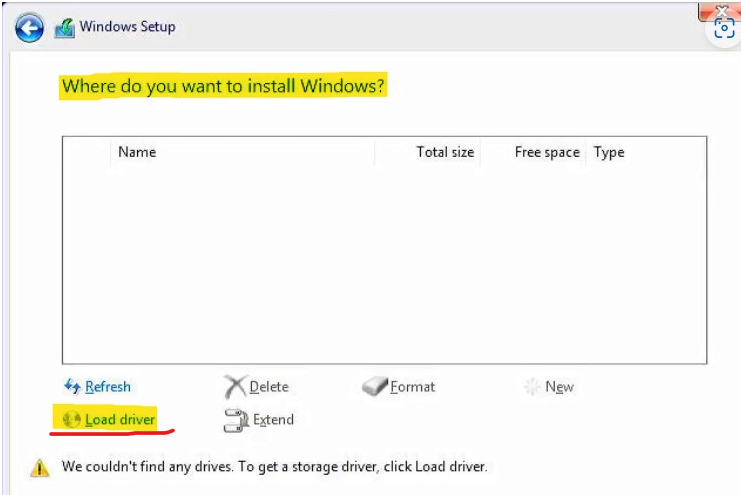Click the Refresh link text
This screenshot has width=741, height=495.
pos(108,387)
